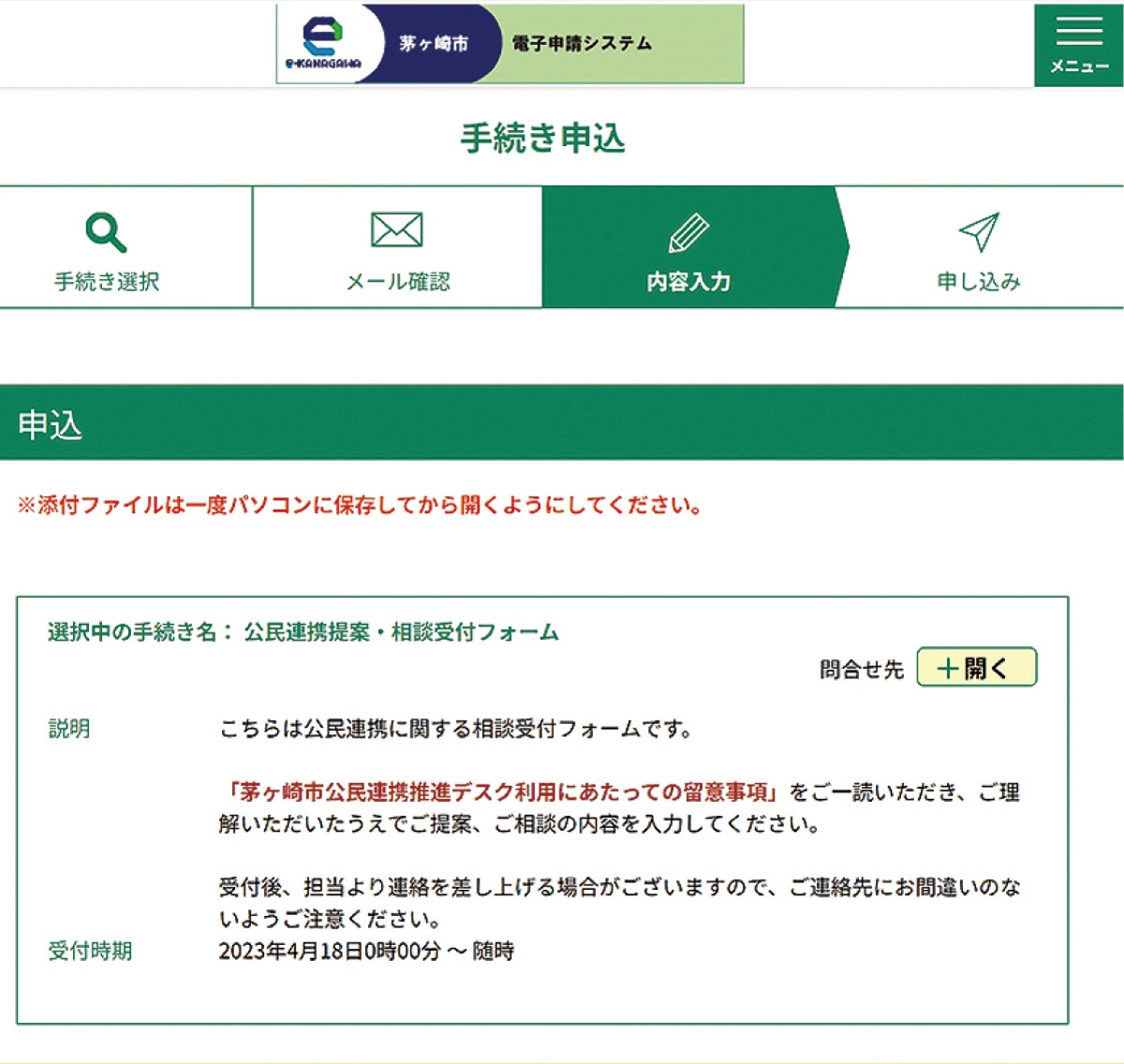Select the pencil icon above 内容入力
This screenshot has height=1064, width=1124.
pyautogui.click(x=689, y=231)
